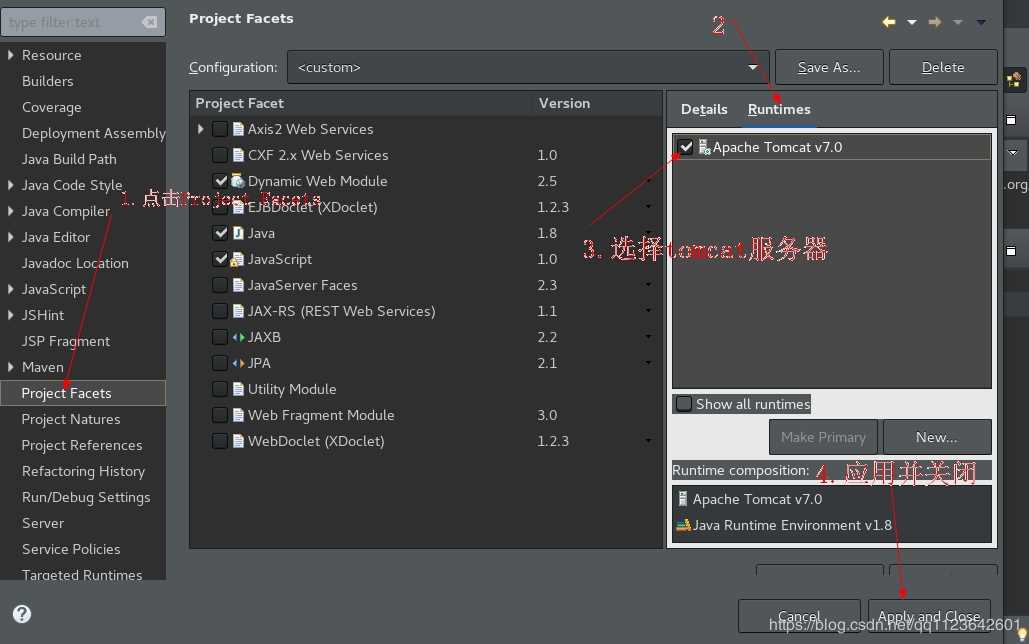Click the JPA facet icon
The image size is (1029, 644).
point(238,363)
